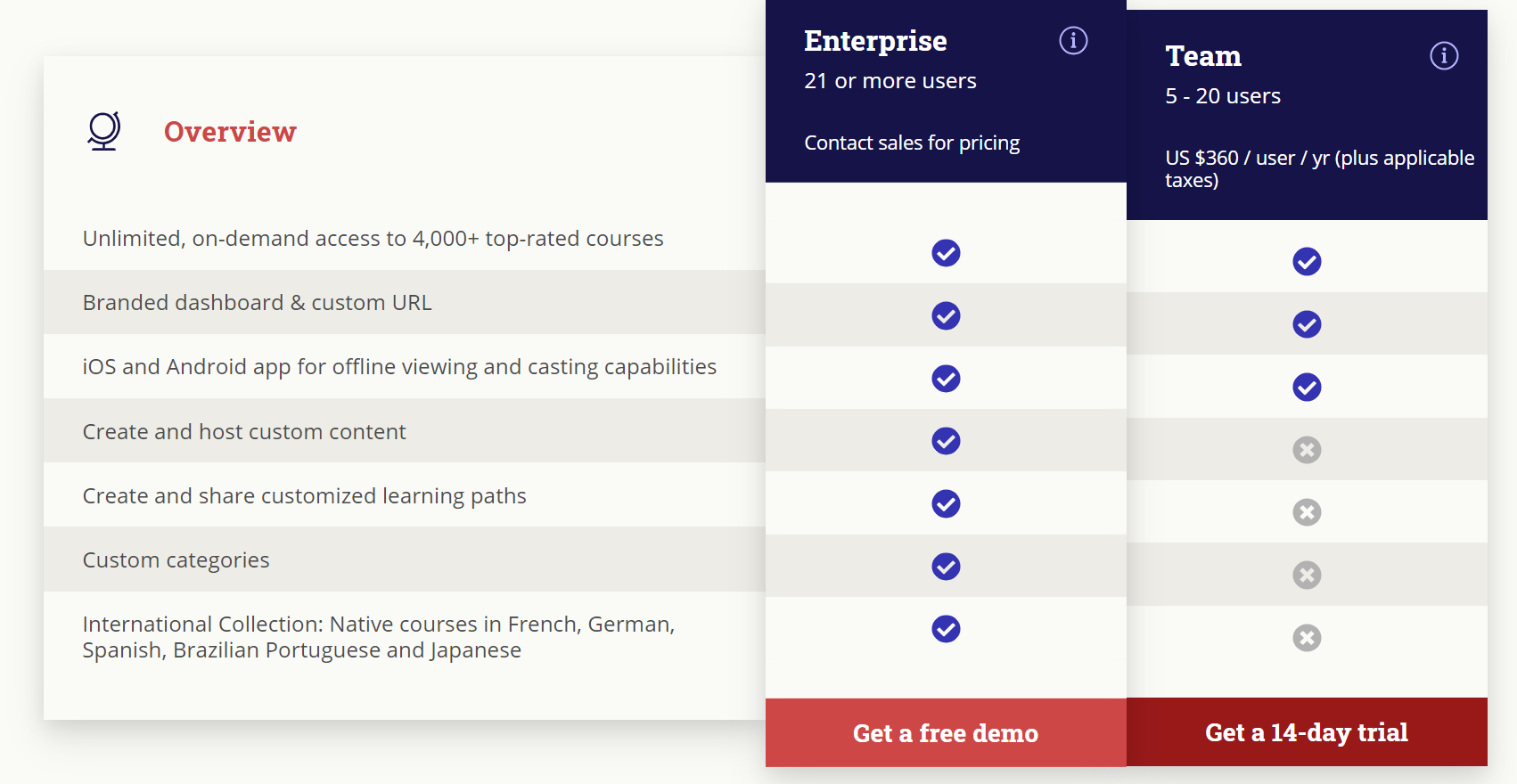Click Enterprise checkmark for Custom categories
Image resolution: width=1517 pixels, height=784 pixels.
[946, 567]
